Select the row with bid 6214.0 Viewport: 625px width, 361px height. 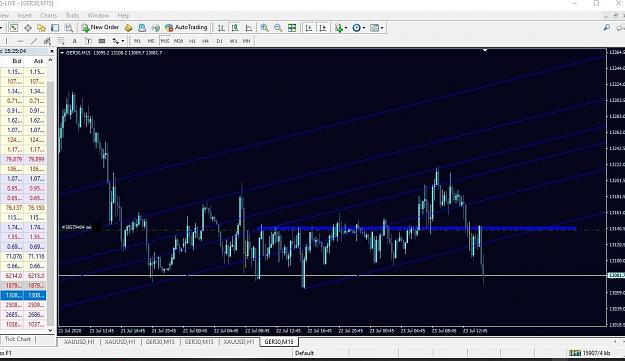coord(23,276)
